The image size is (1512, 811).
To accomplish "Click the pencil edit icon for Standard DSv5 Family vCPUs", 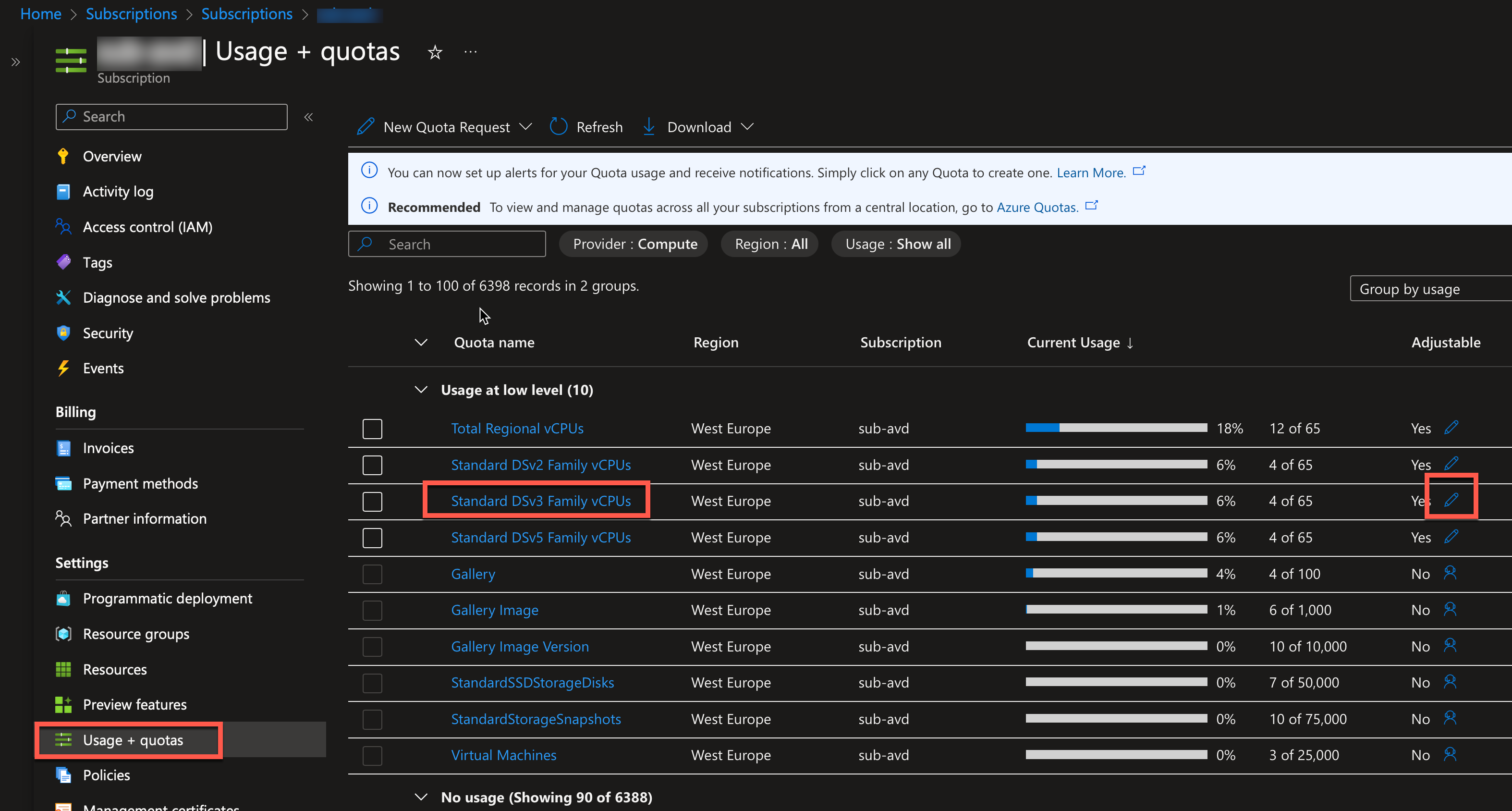I will tap(1451, 536).
